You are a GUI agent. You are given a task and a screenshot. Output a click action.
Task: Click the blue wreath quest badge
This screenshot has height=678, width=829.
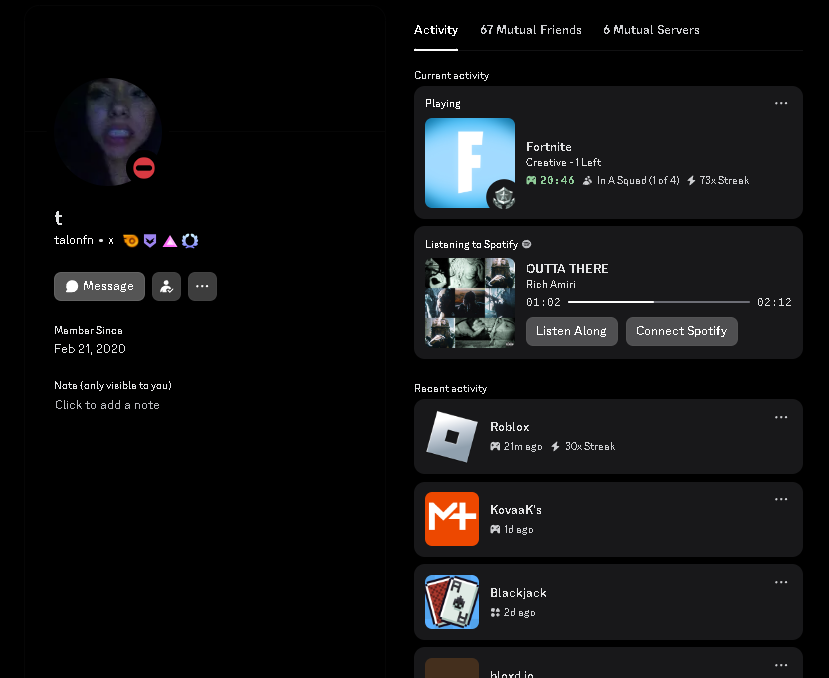point(190,241)
